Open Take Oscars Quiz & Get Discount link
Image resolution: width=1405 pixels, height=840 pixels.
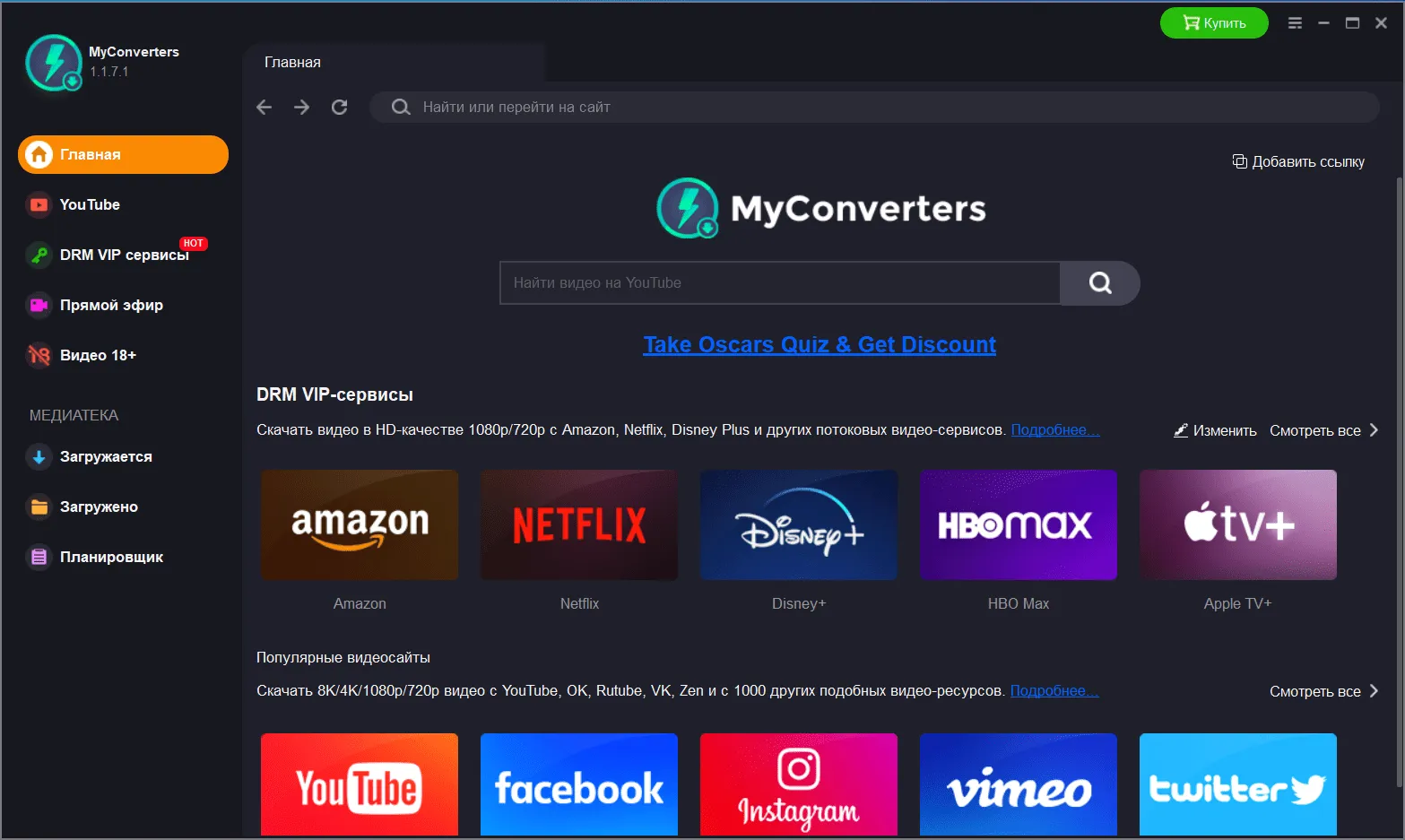[x=820, y=345]
